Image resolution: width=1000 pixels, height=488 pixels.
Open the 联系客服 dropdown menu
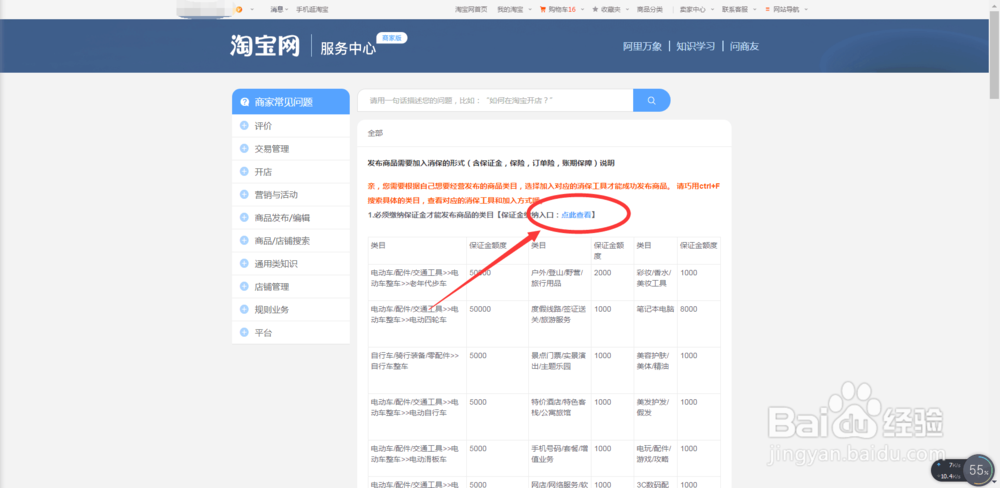[739, 10]
